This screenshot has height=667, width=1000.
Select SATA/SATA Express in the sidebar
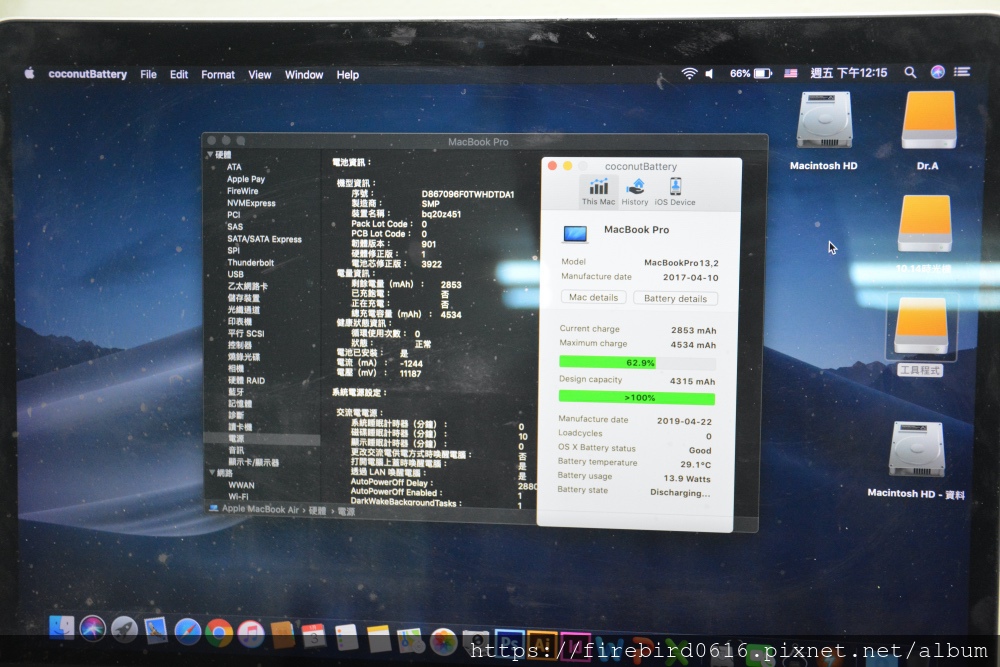tap(264, 239)
